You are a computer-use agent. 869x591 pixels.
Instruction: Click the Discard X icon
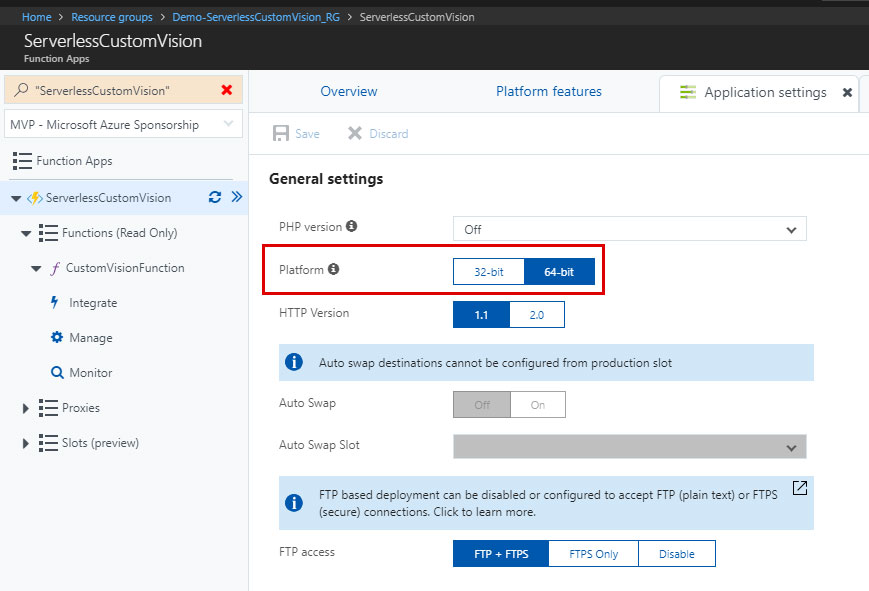point(355,133)
